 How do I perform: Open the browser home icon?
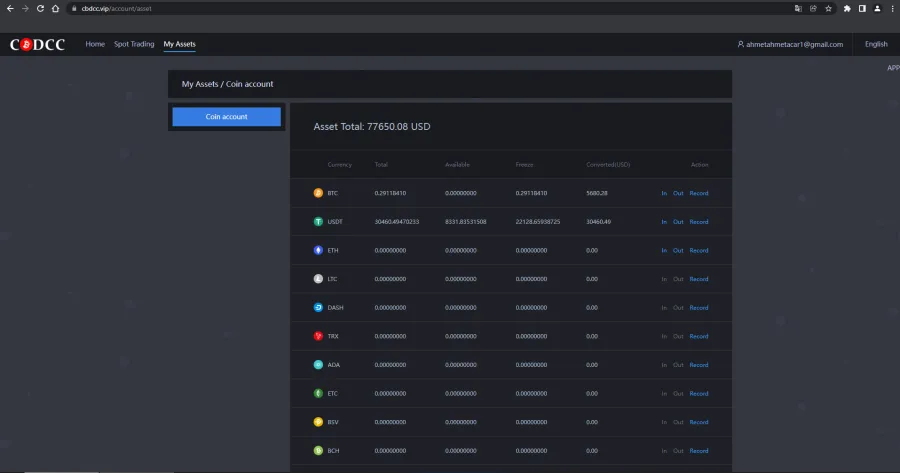click(55, 9)
